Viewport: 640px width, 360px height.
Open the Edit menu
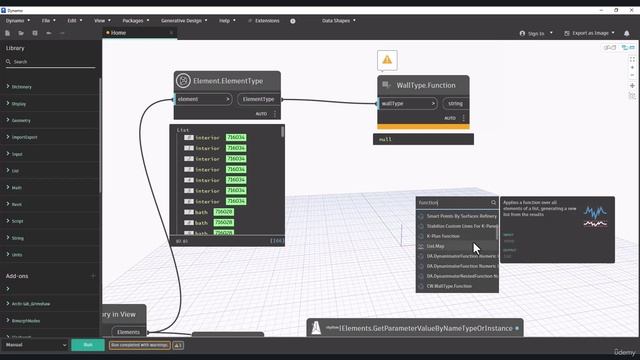click(75, 20)
